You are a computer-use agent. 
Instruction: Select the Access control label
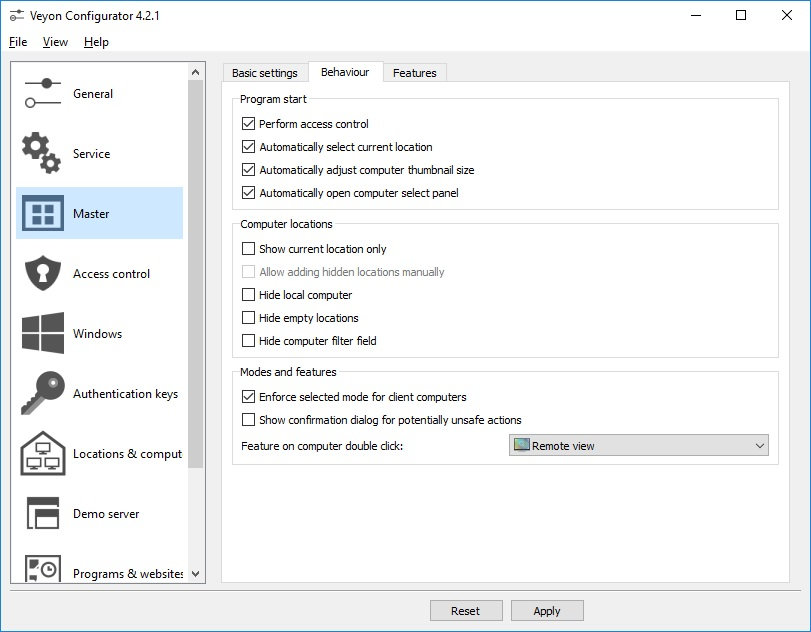[112, 274]
